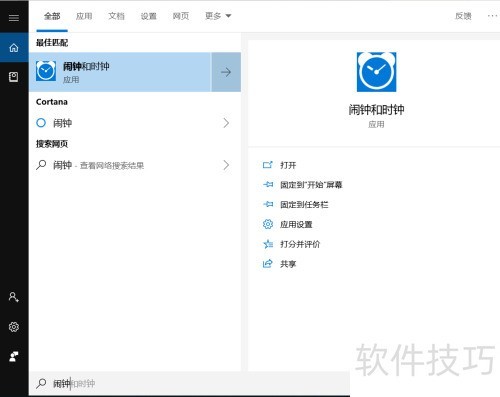Switch to the 设置 tab
This screenshot has width=500, height=397.
149,16
